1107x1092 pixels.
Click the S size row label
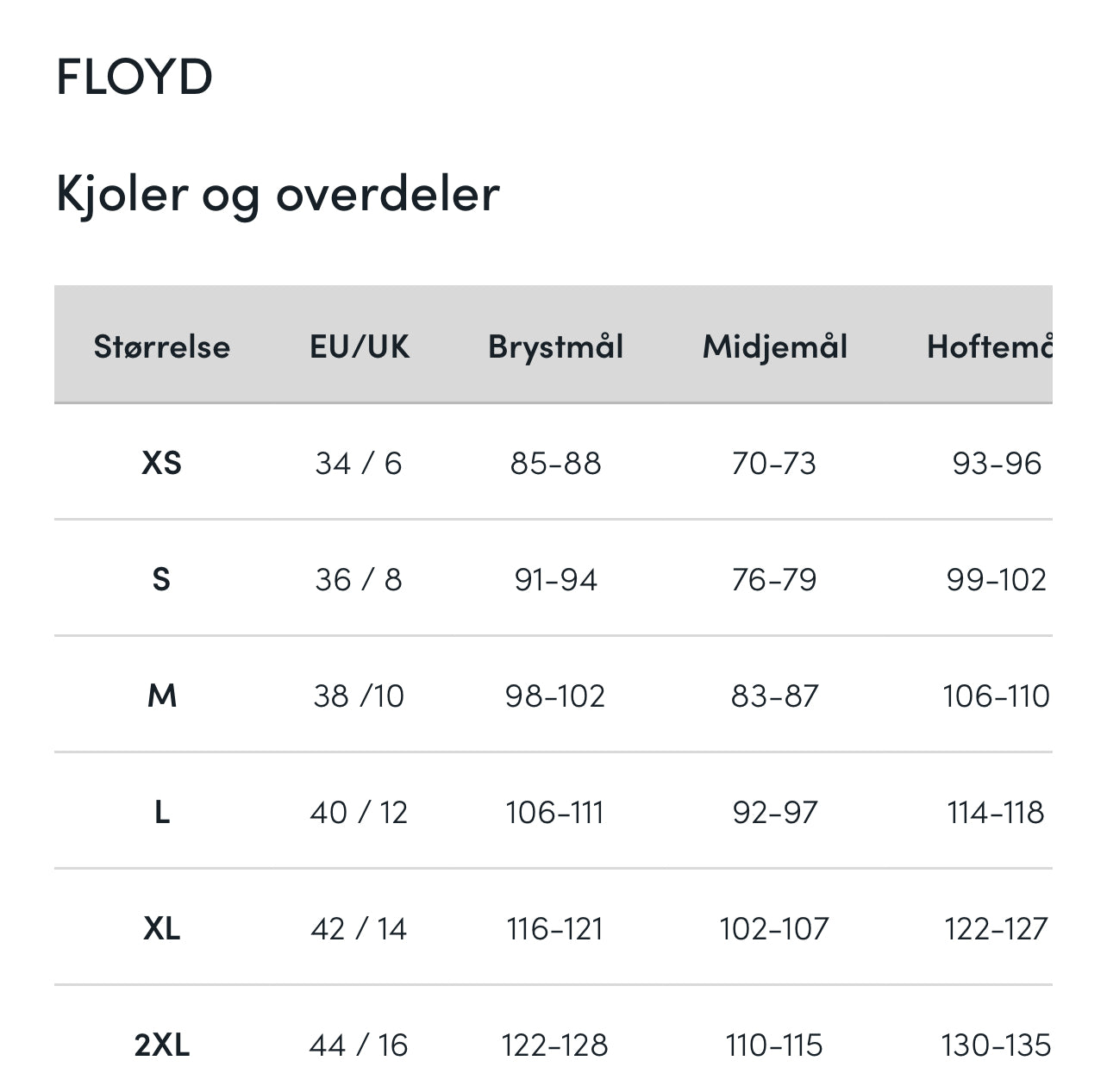click(161, 580)
